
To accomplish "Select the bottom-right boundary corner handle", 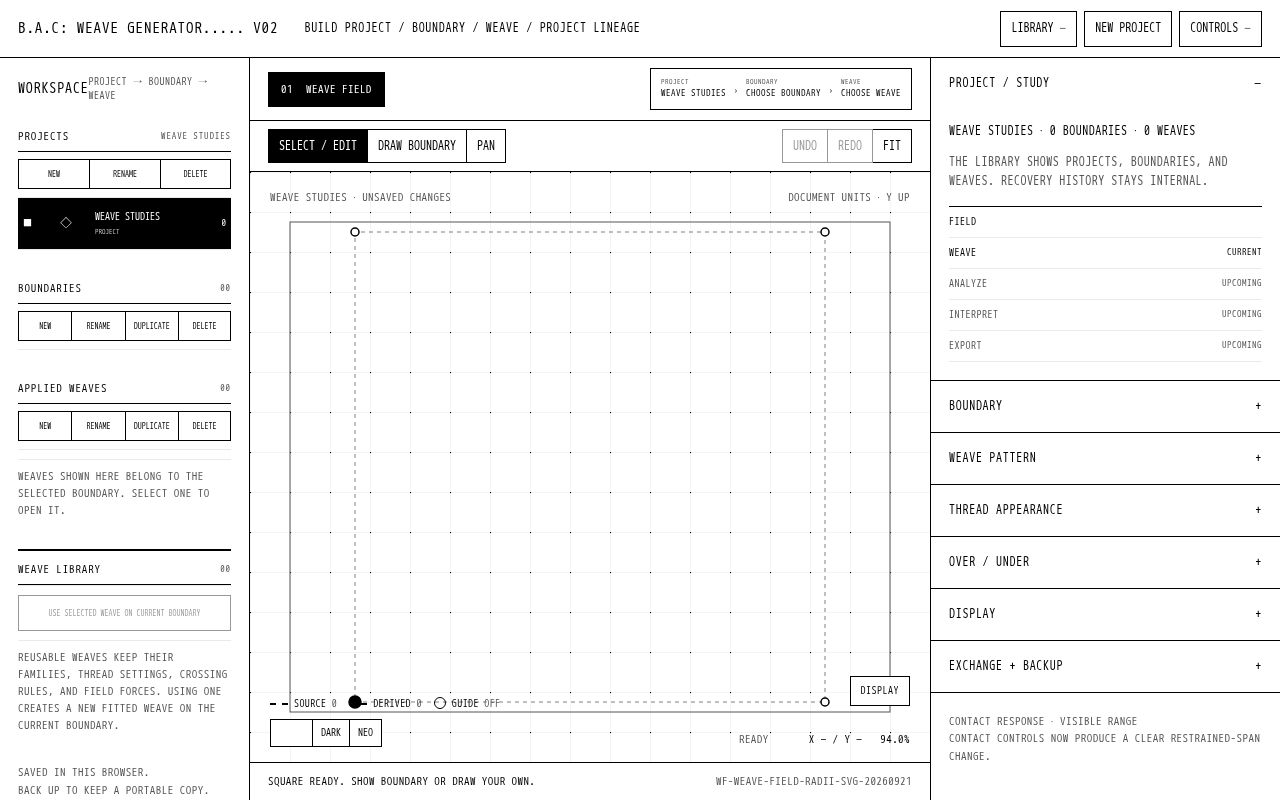I will tap(825, 702).
